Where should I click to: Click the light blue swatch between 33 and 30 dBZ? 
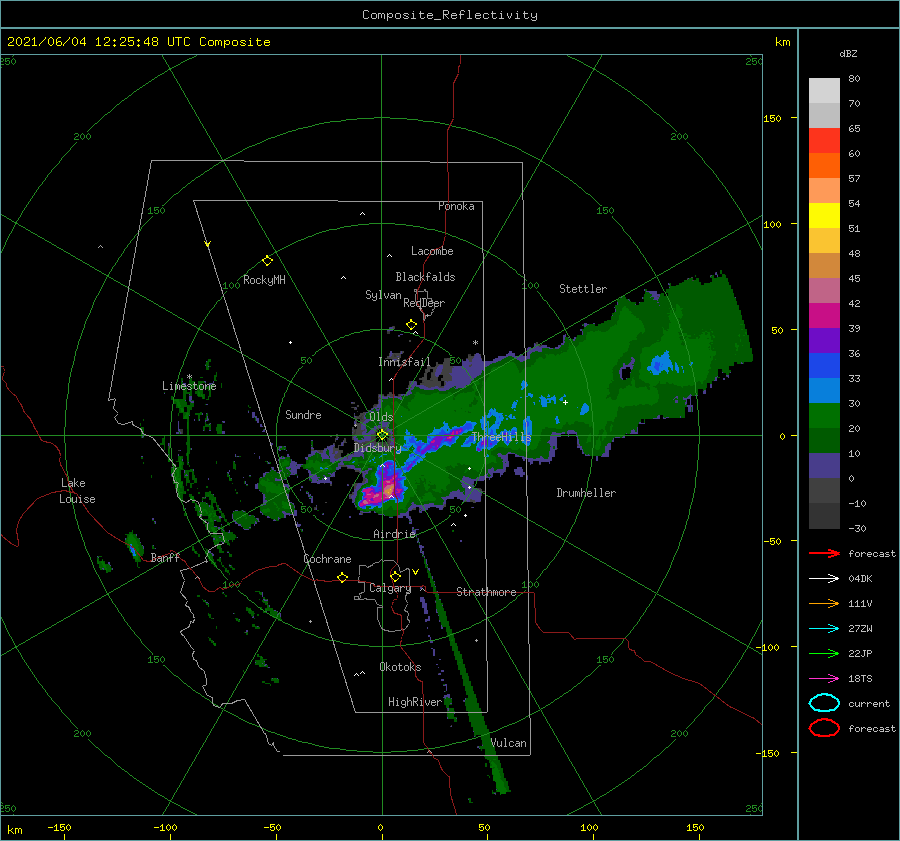coord(824,390)
